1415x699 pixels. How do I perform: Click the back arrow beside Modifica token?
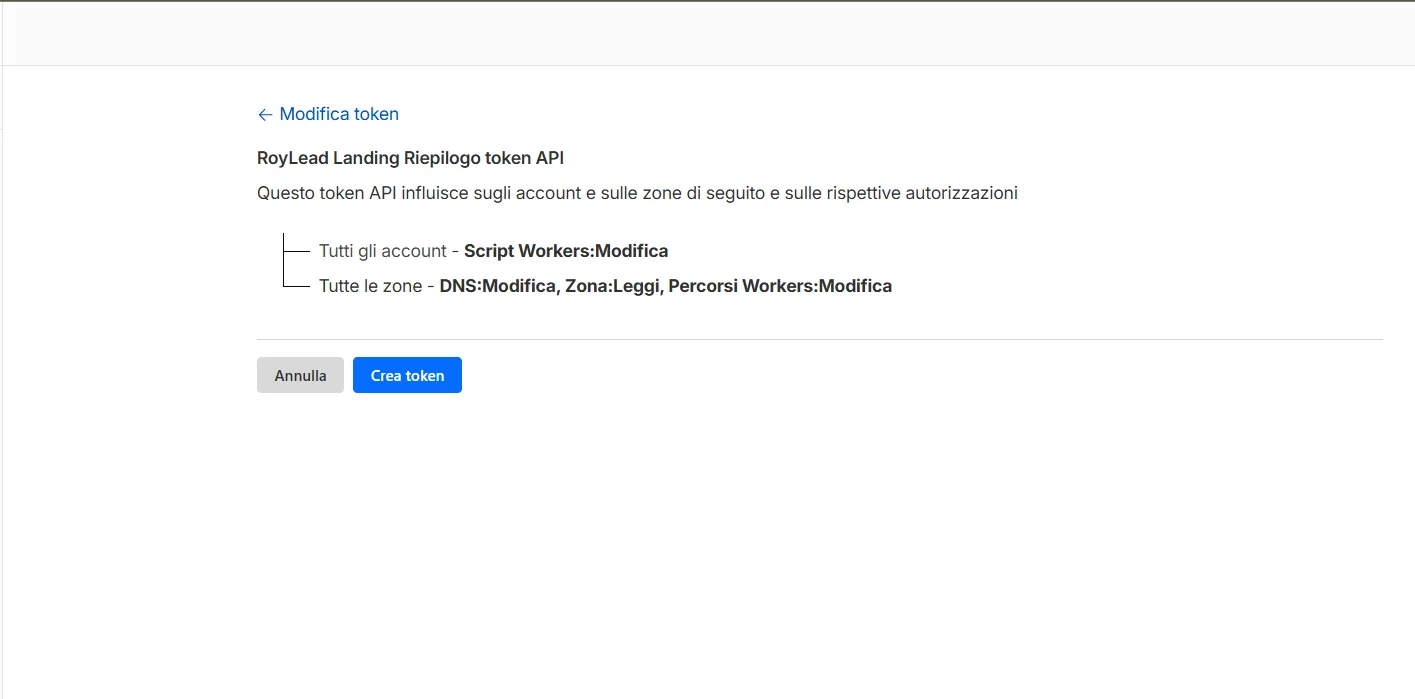click(265, 114)
